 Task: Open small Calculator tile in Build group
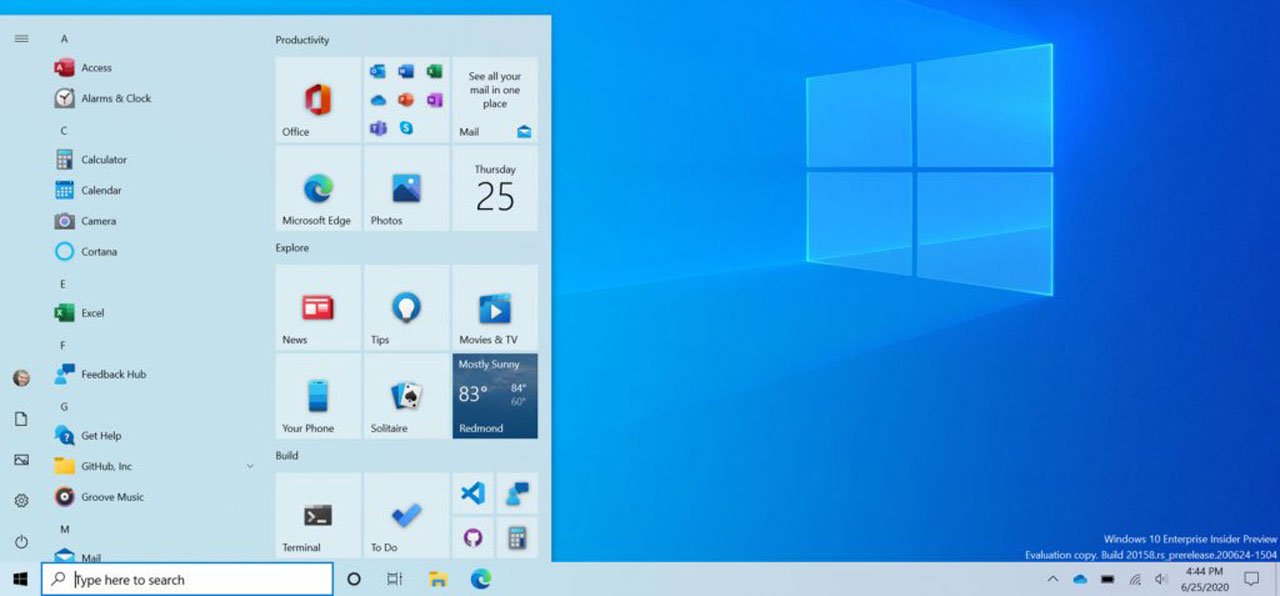click(517, 538)
